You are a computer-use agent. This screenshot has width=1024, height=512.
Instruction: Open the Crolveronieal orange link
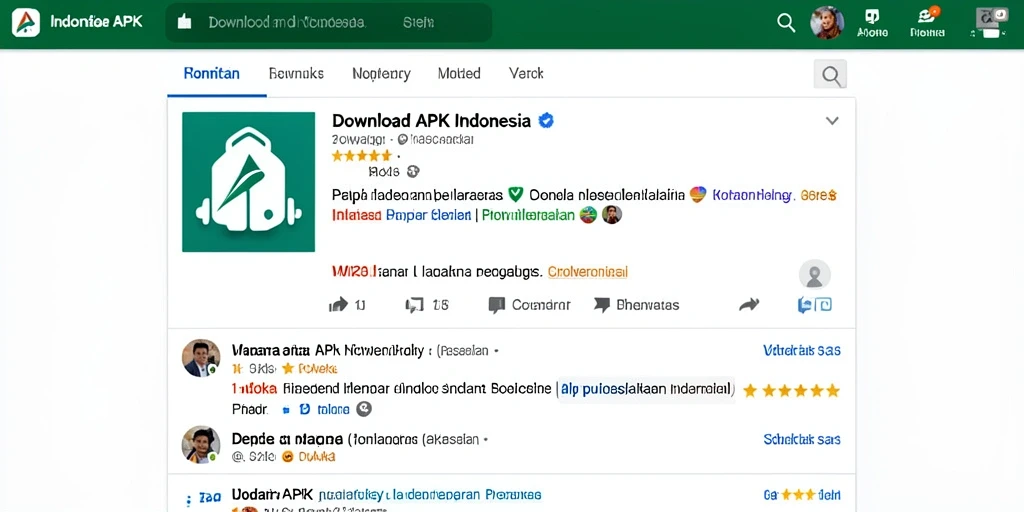[x=588, y=272]
